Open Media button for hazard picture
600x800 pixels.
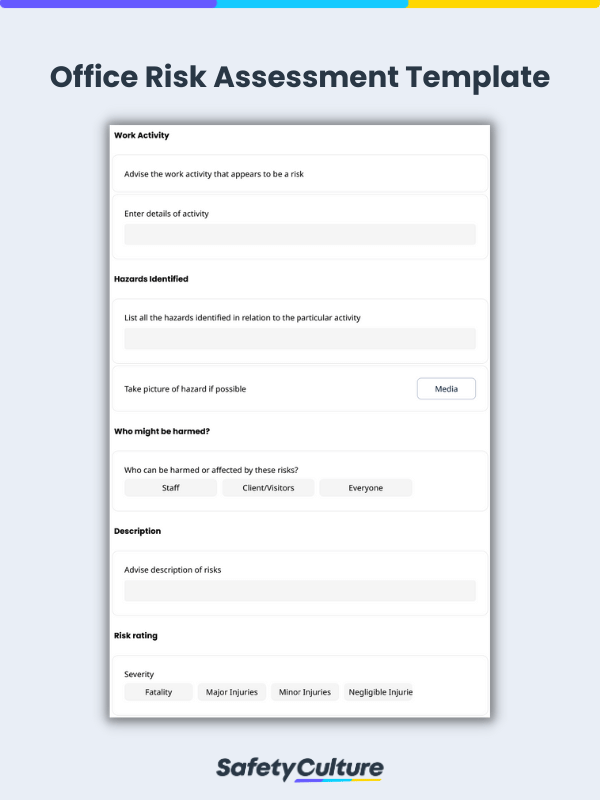[x=446, y=389]
